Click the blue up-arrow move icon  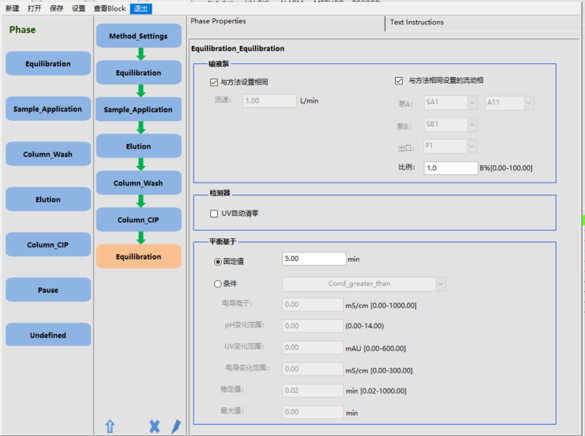(110, 426)
